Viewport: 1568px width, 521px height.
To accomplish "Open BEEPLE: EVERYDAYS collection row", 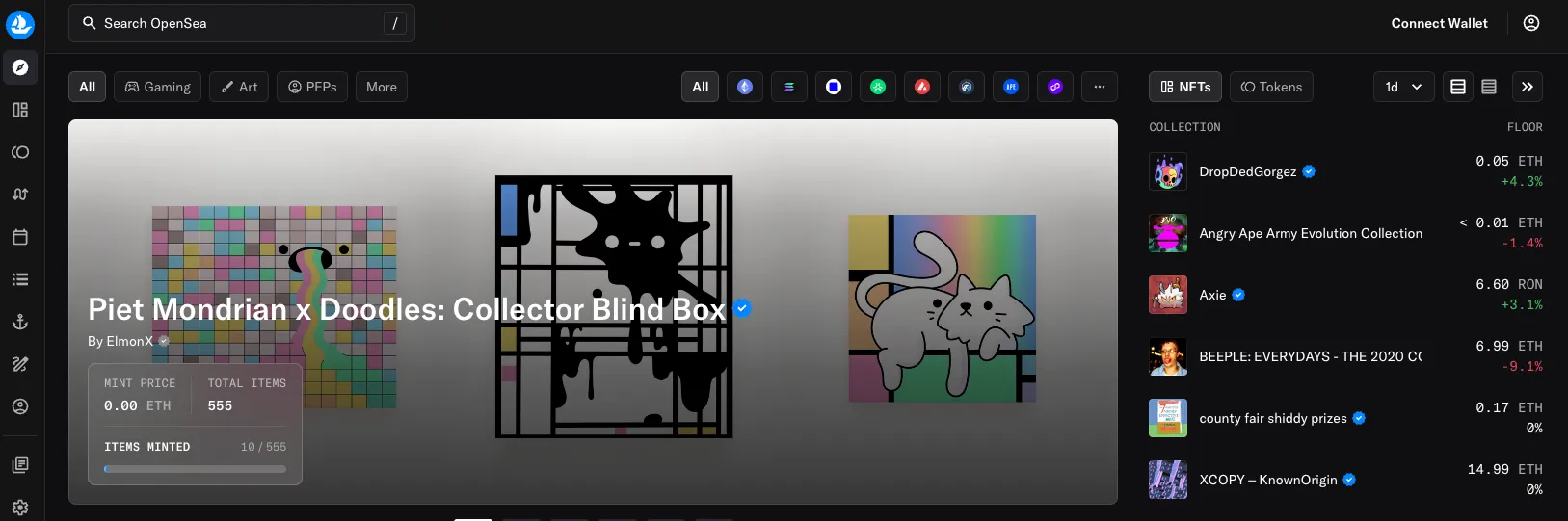I will click(1345, 356).
